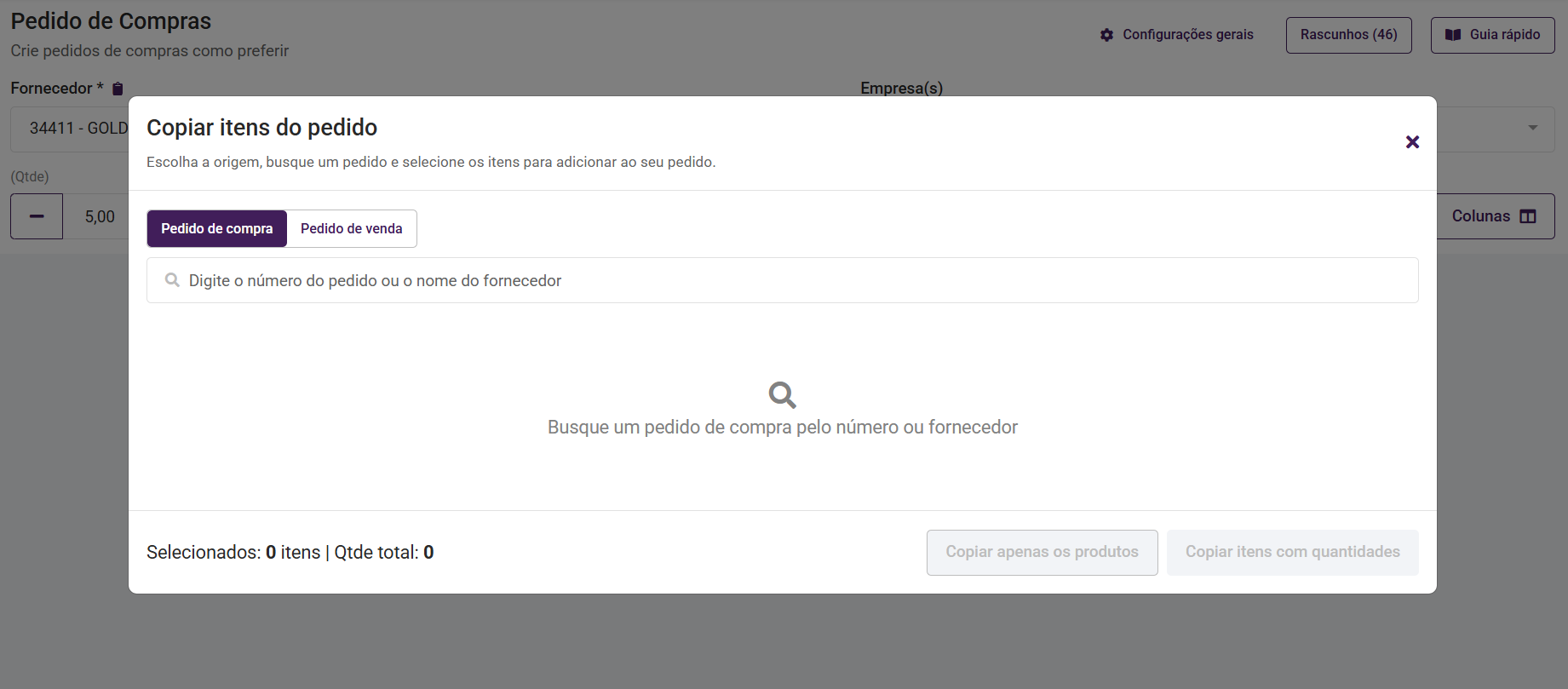Expand the Empresa(s) dropdown arrow
The height and width of the screenshot is (689, 1568).
[1532, 128]
